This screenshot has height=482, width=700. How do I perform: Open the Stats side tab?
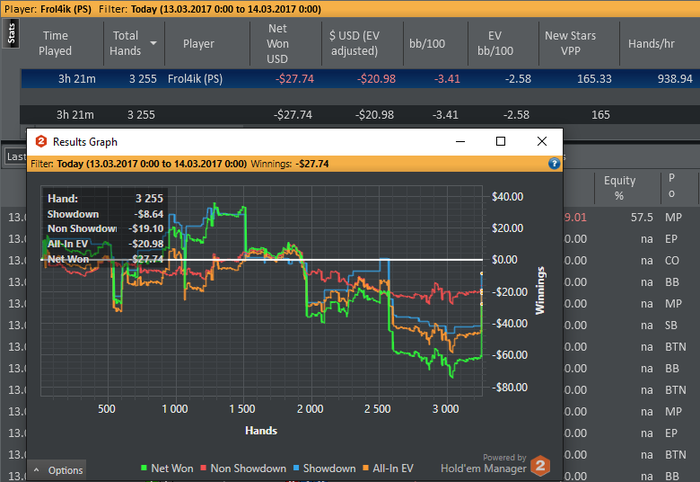(x=11, y=33)
